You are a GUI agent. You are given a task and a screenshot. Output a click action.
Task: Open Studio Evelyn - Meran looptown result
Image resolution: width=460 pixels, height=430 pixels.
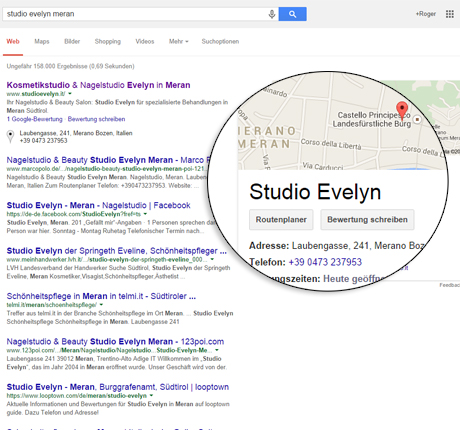[x=118, y=387]
